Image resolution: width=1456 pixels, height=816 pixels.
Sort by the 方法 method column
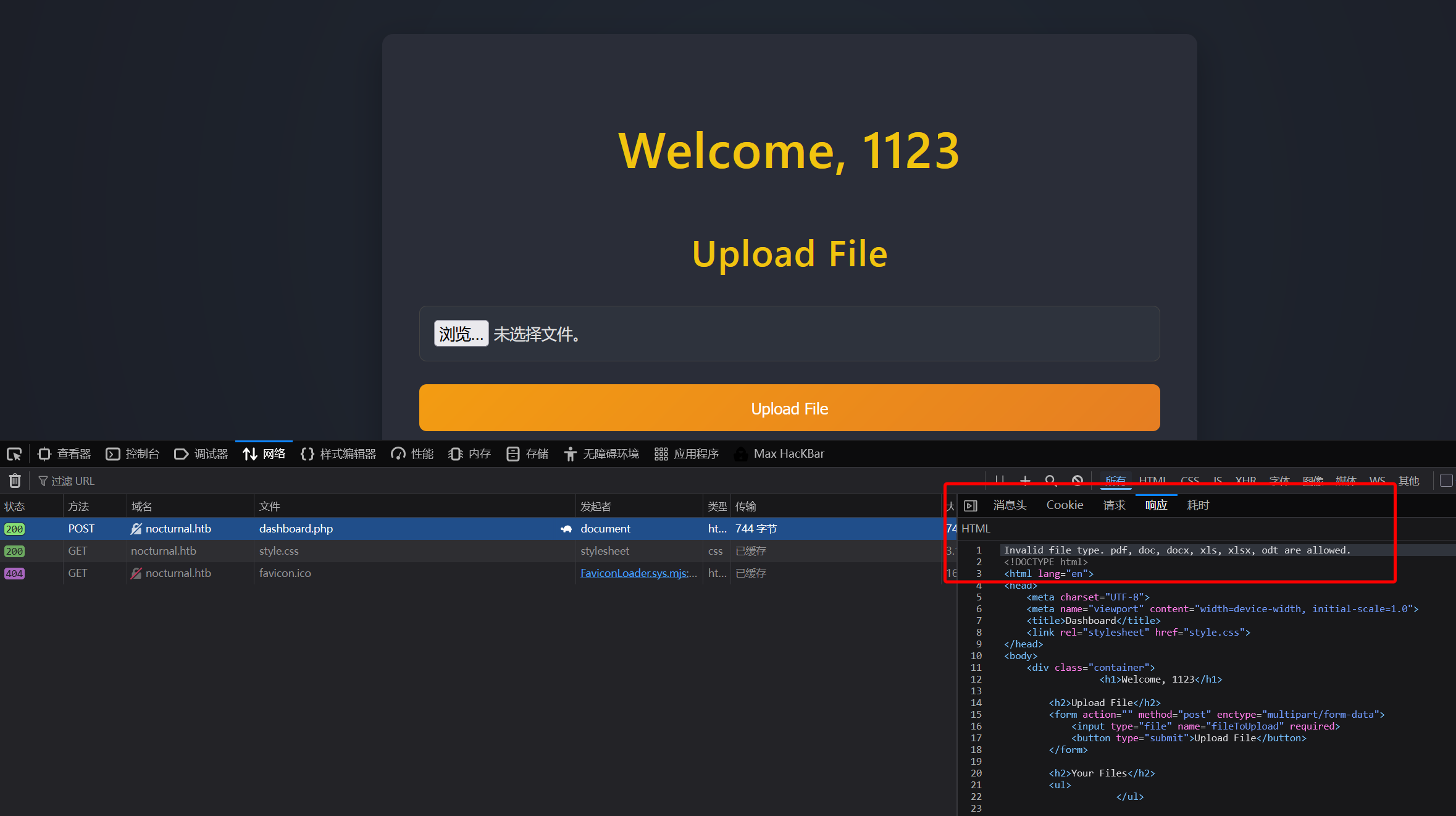coord(95,507)
